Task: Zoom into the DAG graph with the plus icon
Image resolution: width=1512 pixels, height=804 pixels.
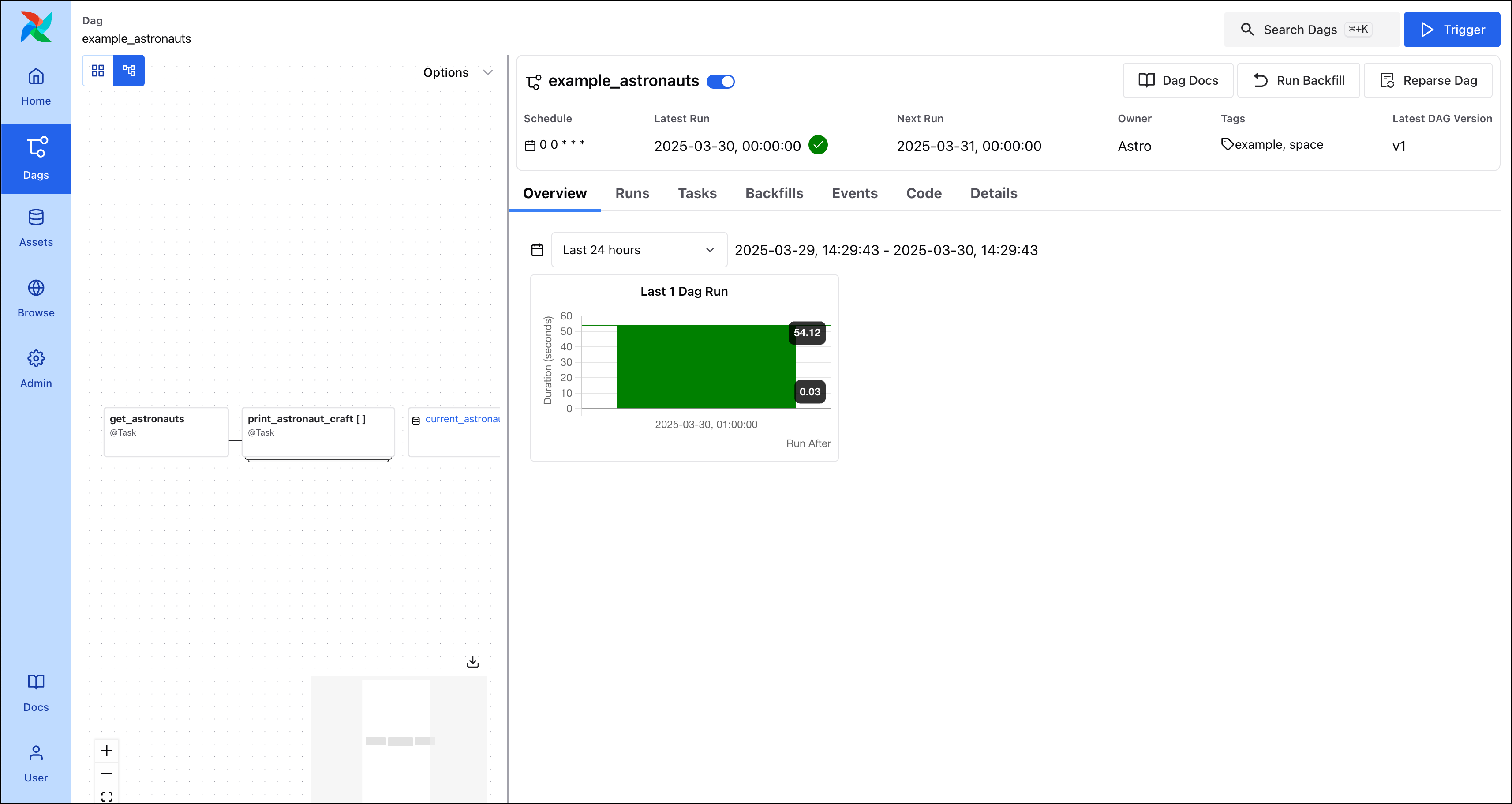Action: (107, 750)
